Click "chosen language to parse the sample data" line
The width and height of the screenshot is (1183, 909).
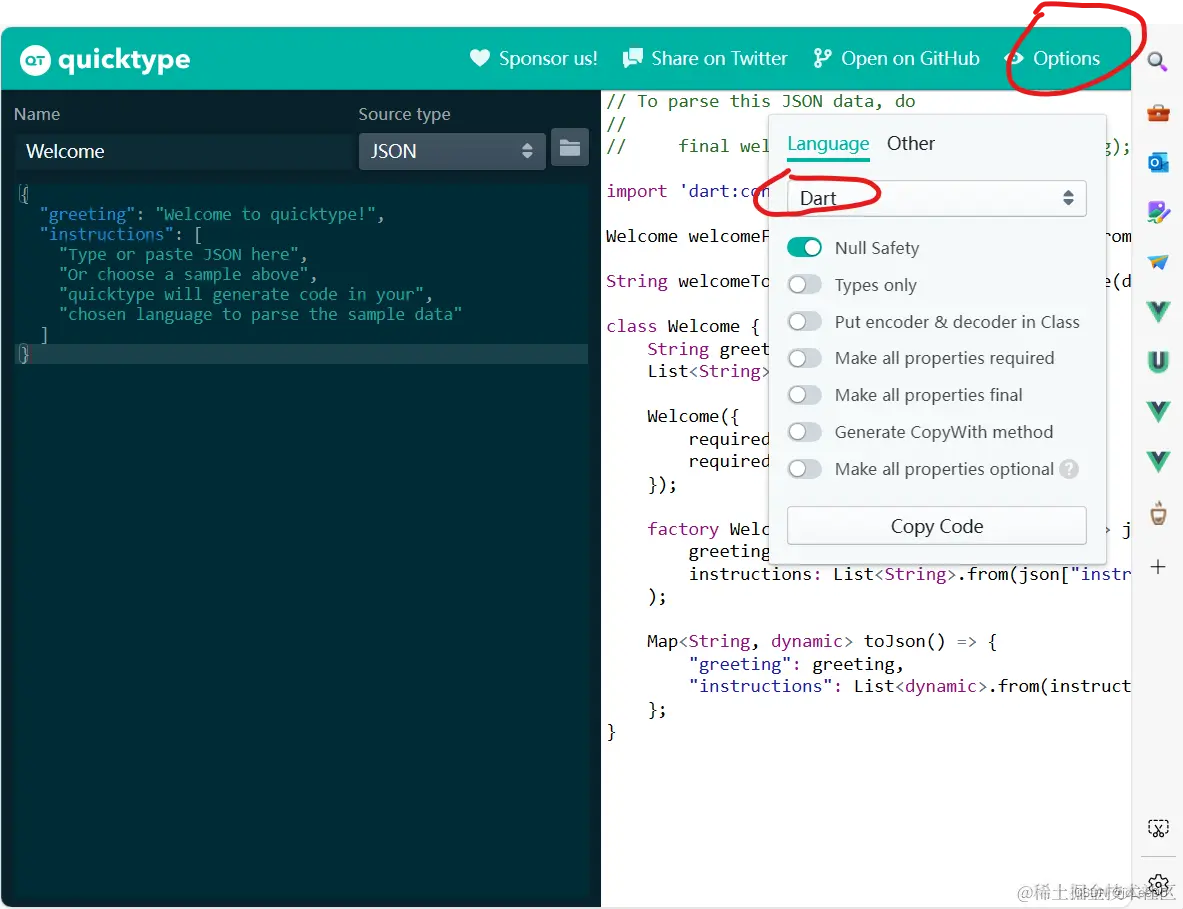point(260,315)
